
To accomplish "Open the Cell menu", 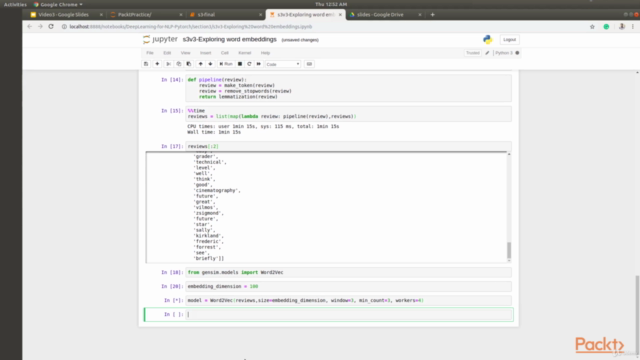I will pos(224,53).
